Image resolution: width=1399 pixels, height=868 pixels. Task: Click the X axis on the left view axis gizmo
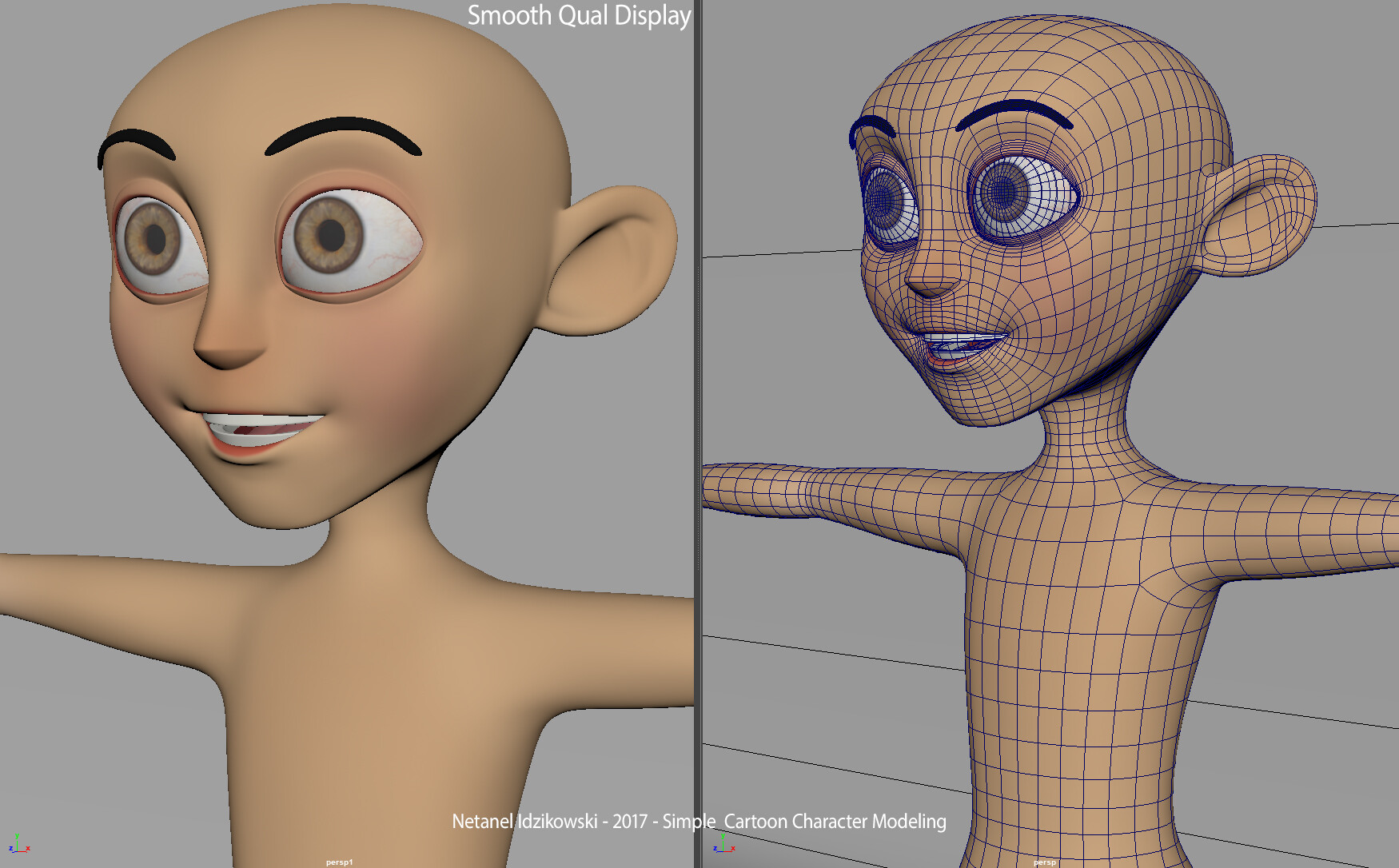point(28,848)
